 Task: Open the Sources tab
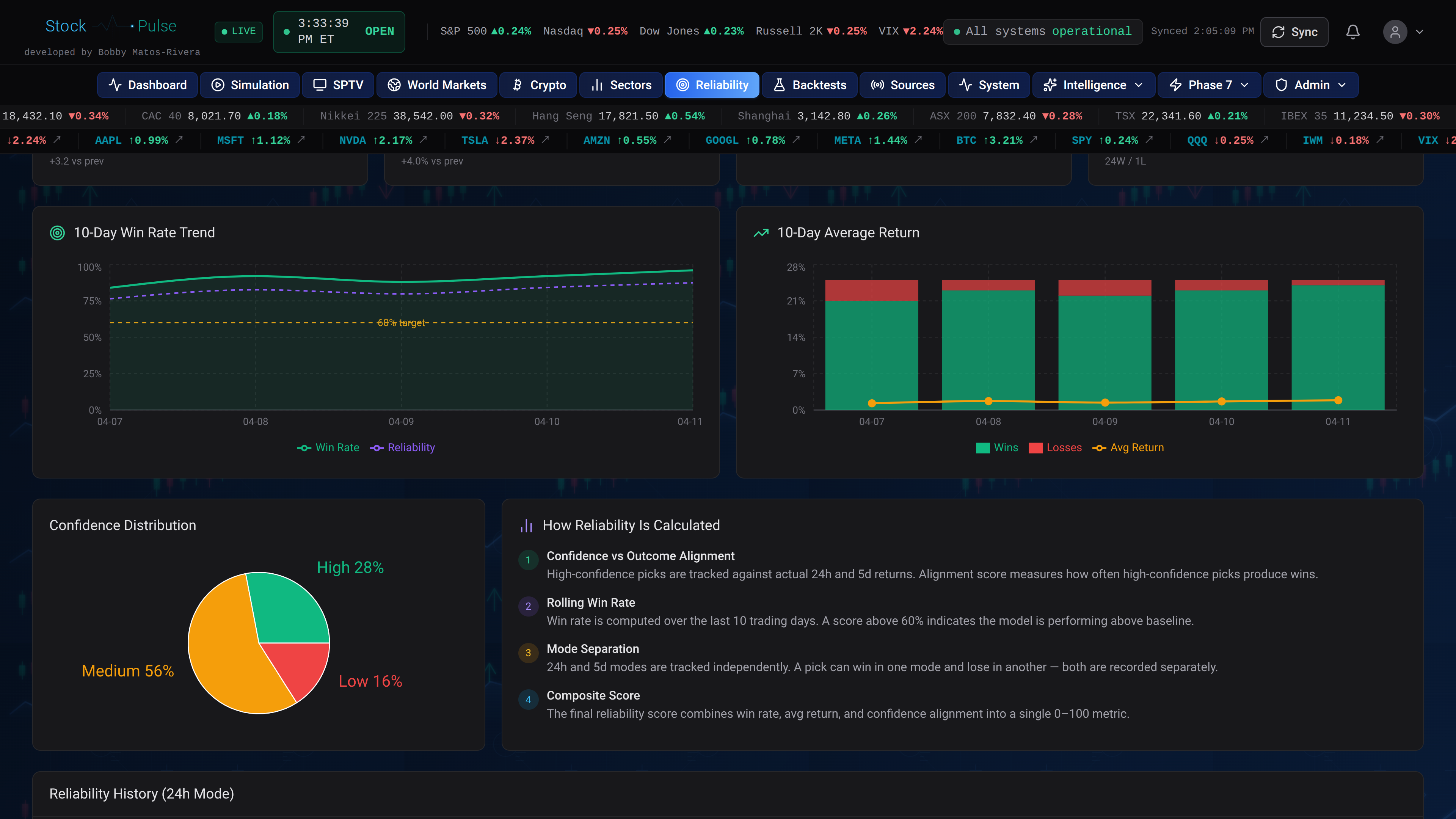coord(903,85)
